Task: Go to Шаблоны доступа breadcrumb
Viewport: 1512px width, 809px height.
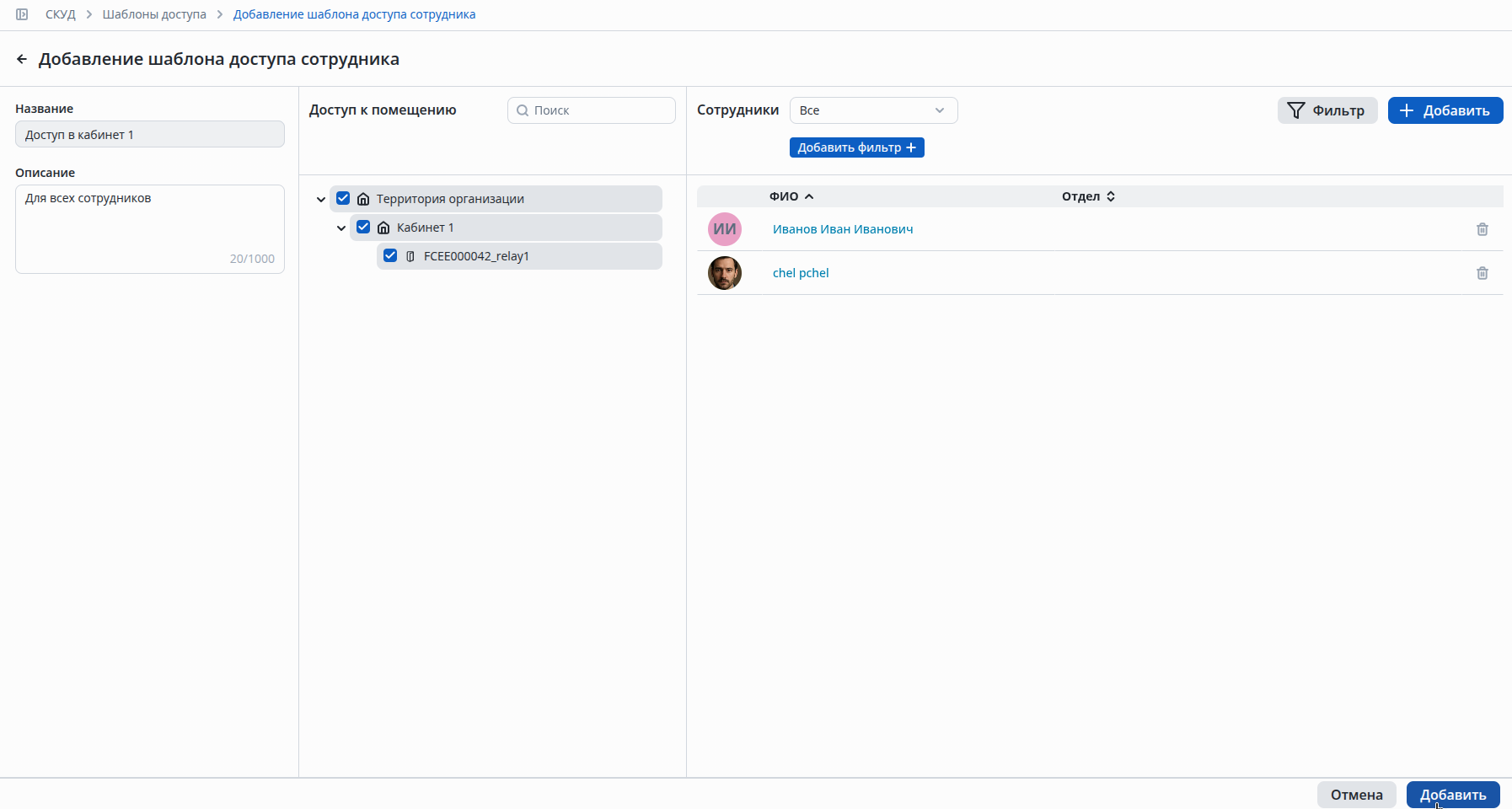Action: 154,14
